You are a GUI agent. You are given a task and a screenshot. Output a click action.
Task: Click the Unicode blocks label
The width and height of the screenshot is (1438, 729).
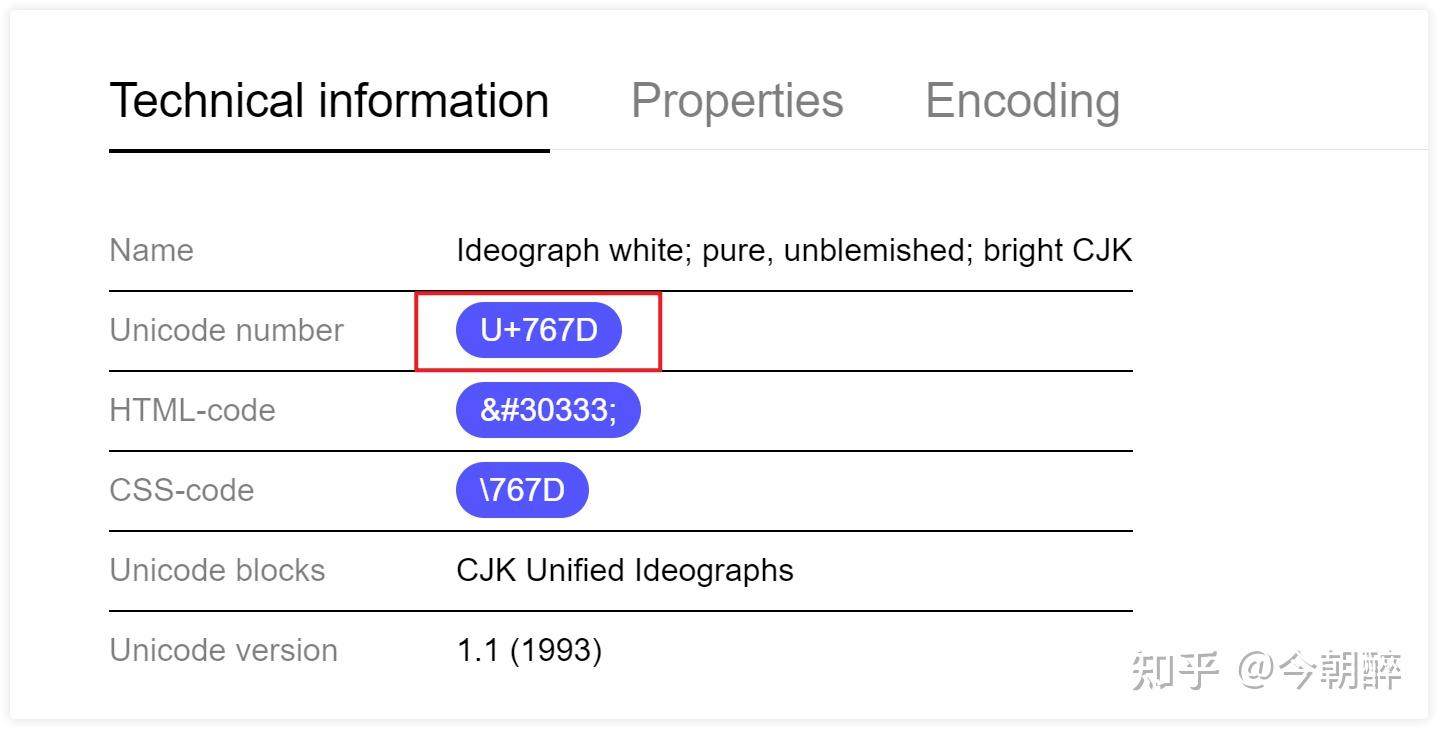(x=217, y=570)
